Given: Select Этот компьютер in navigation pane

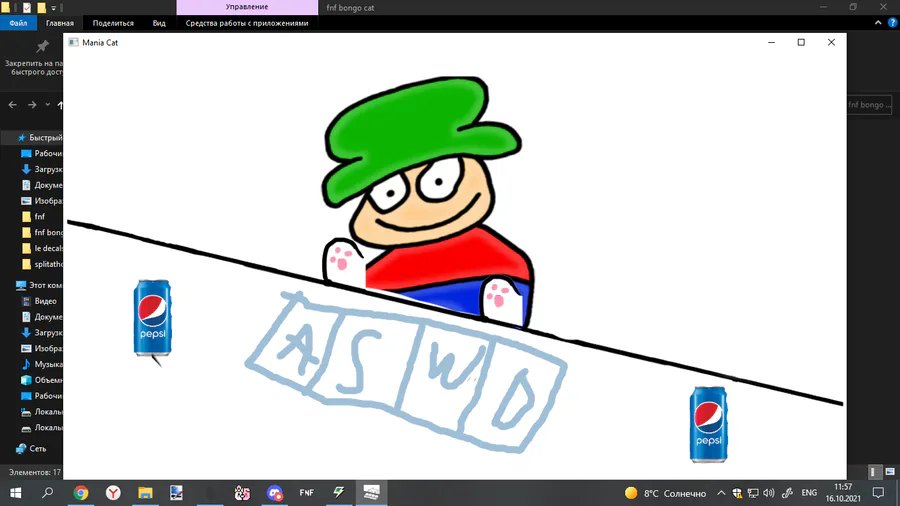Looking at the screenshot, I should point(39,285).
